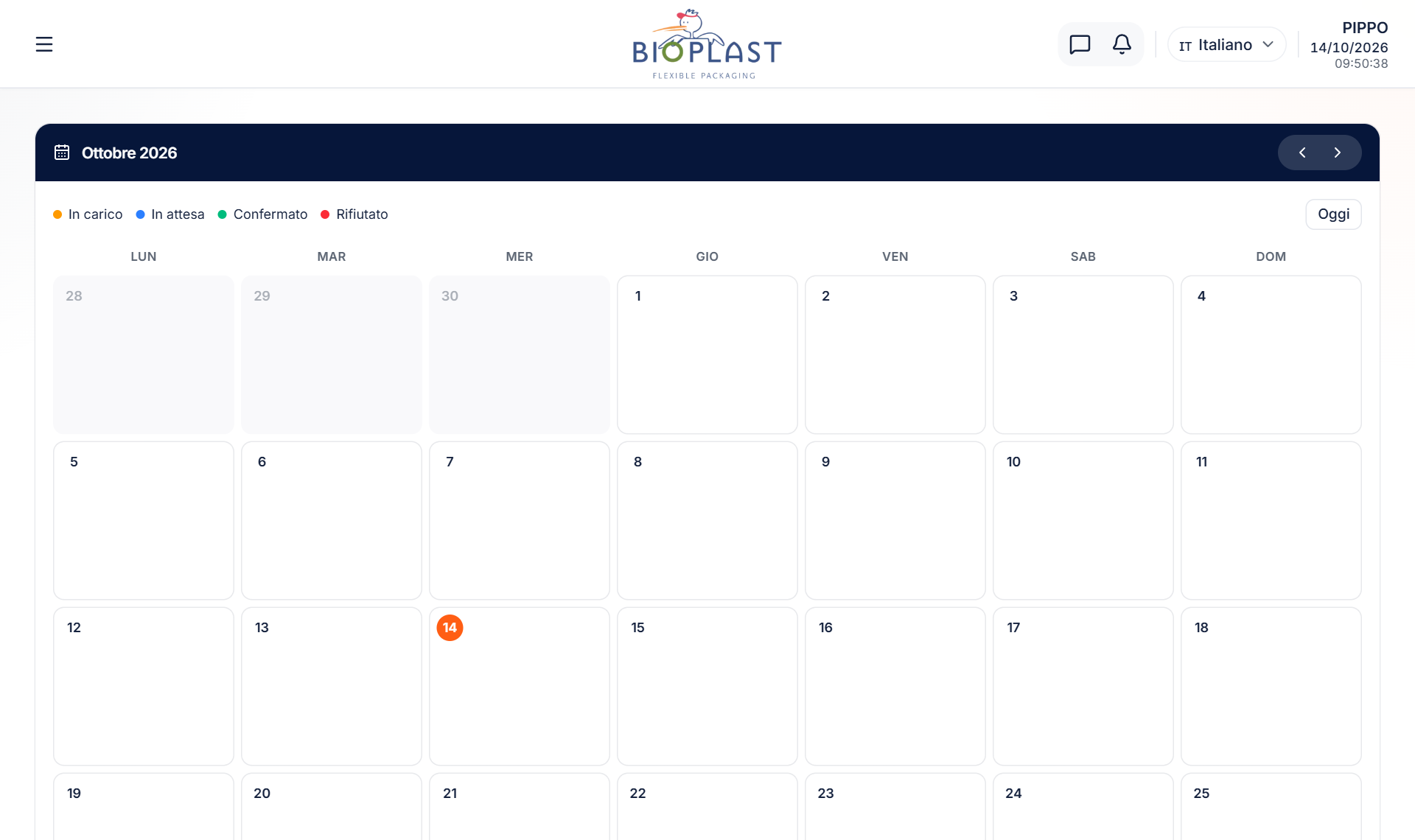Select day 18 cell
This screenshot has height=840, width=1415.
coord(1271,686)
